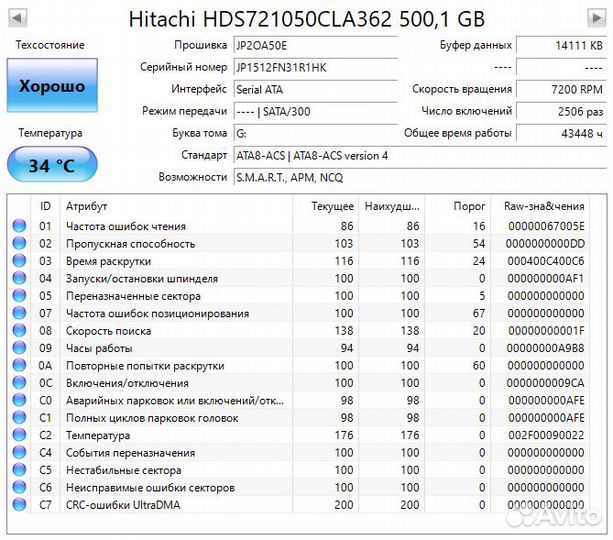This screenshot has height=540, width=613.
Task: Click the Serial ATA interface field
Action: [315, 90]
